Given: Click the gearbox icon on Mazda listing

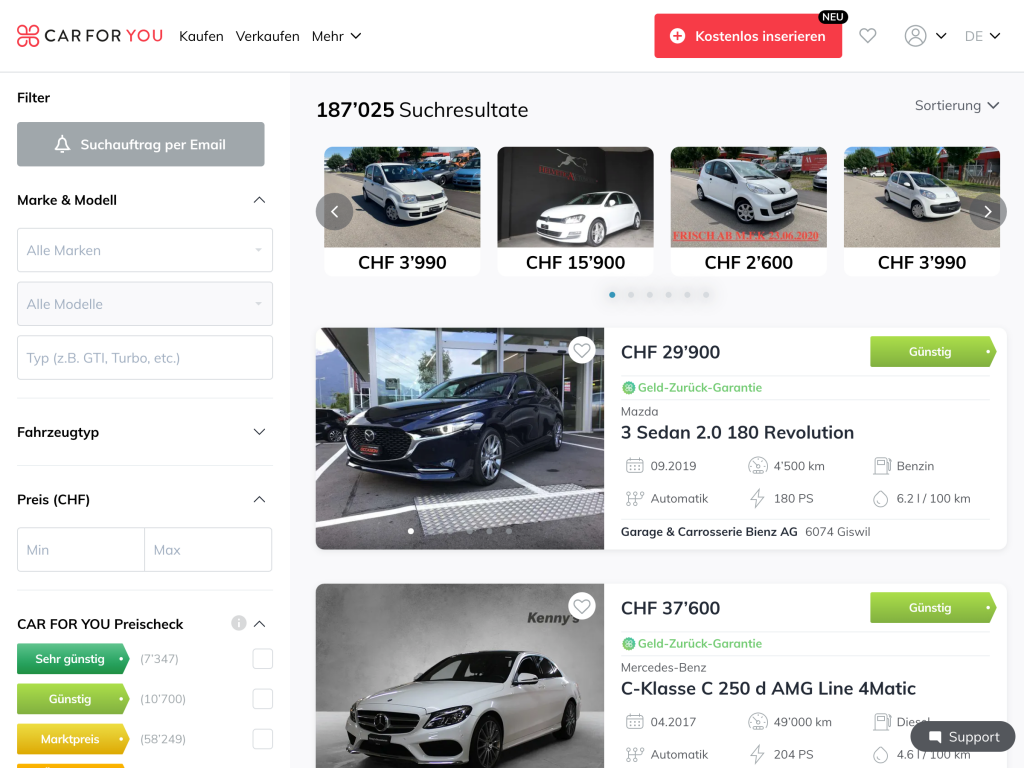Looking at the screenshot, I should 635,498.
